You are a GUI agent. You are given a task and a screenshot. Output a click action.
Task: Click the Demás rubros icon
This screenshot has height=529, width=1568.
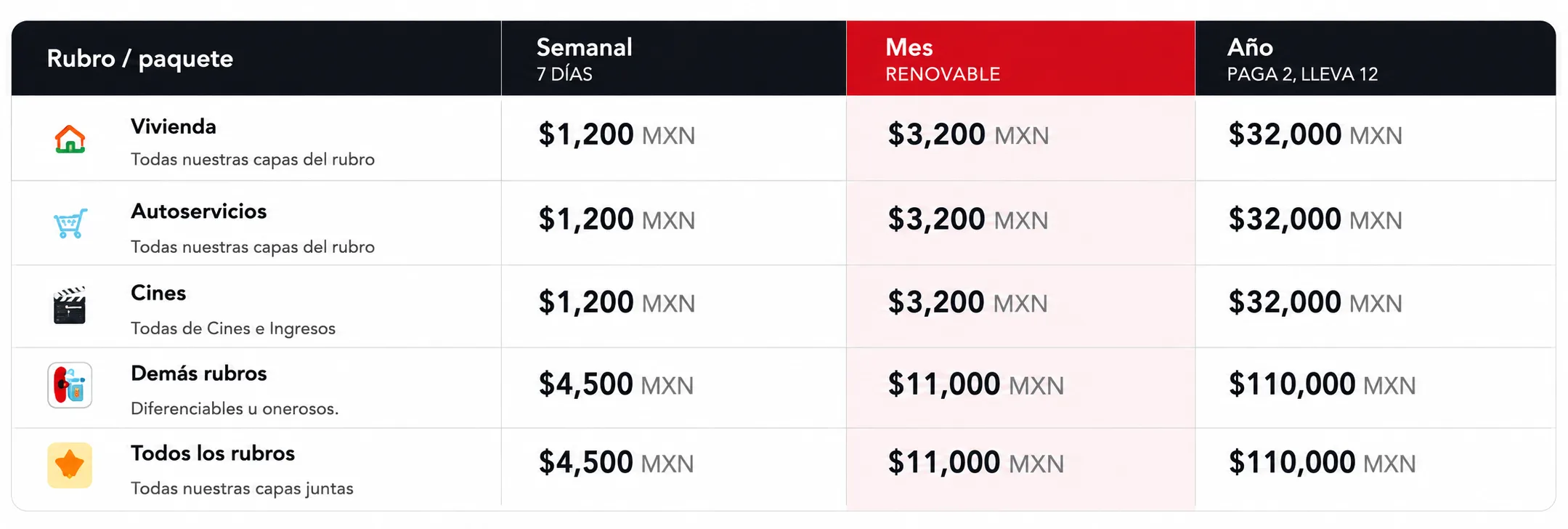pyautogui.click(x=70, y=385)
